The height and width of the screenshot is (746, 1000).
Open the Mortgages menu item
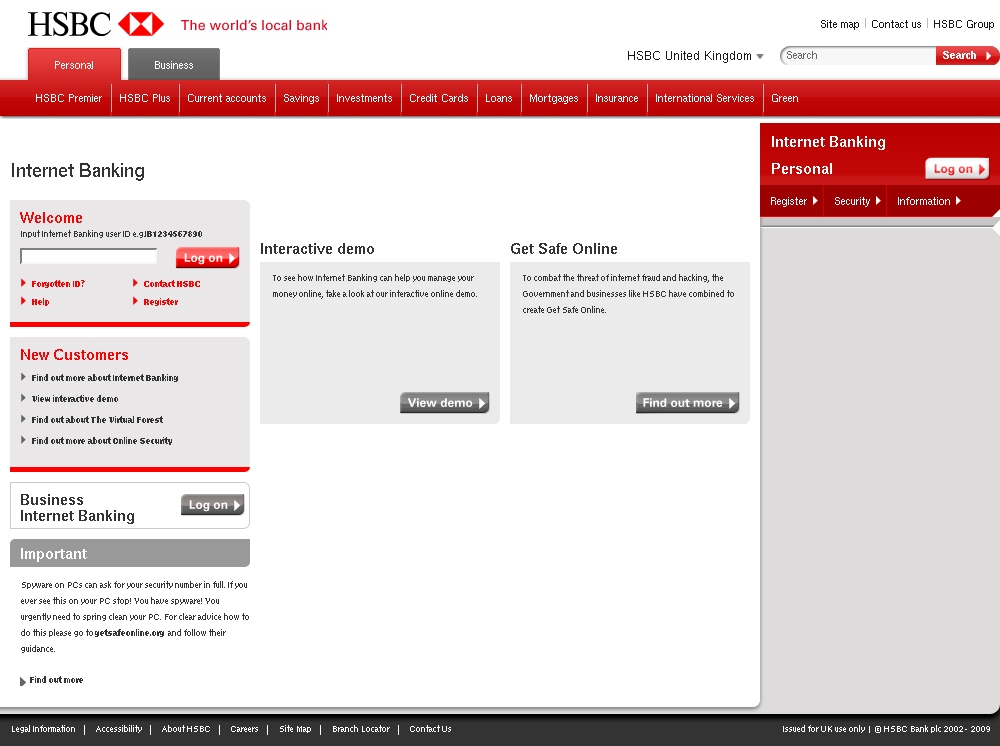tap(554, 98)
